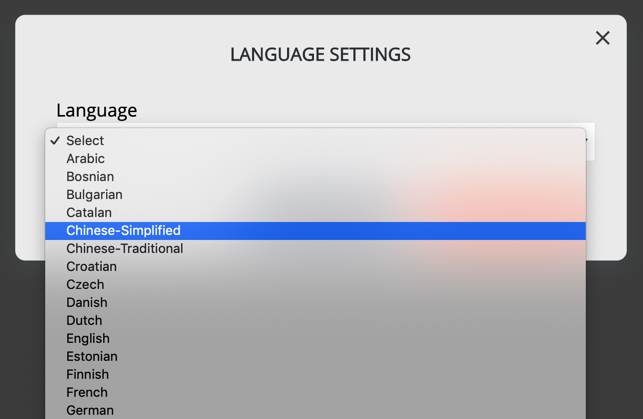Select Croatian in the language list
643x419 pixels.
click(315, 267)
